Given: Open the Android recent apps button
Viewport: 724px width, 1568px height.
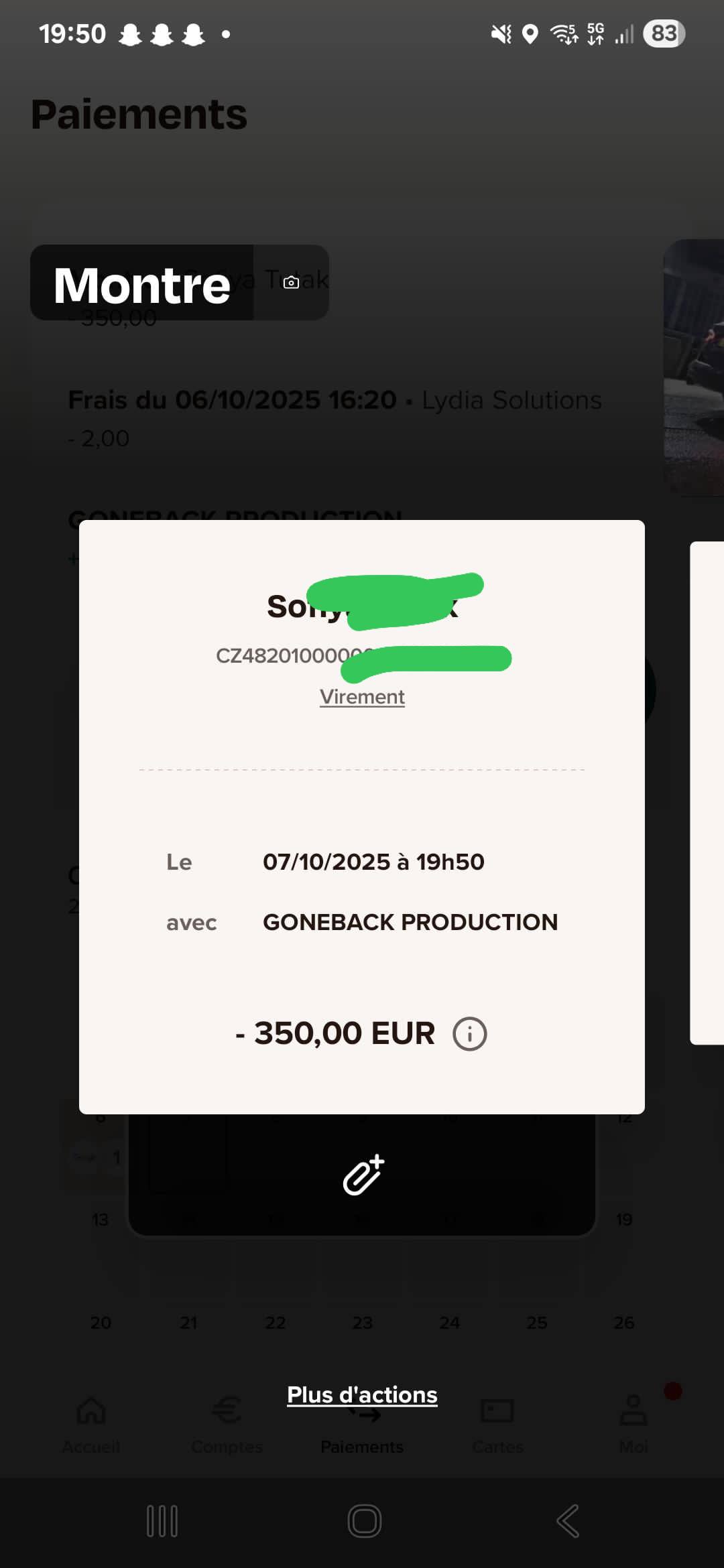Looking at the screenshot, I should 162,1521.
